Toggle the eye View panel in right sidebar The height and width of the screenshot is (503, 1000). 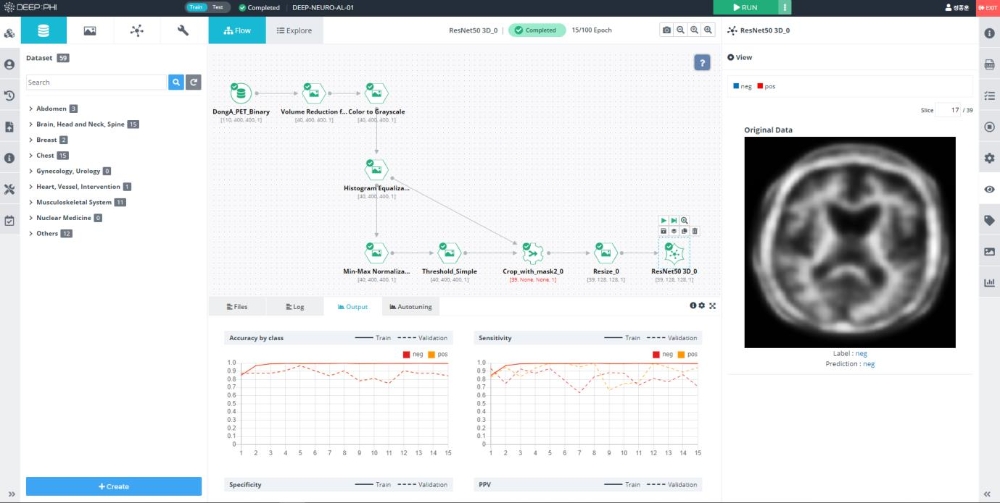989,189
